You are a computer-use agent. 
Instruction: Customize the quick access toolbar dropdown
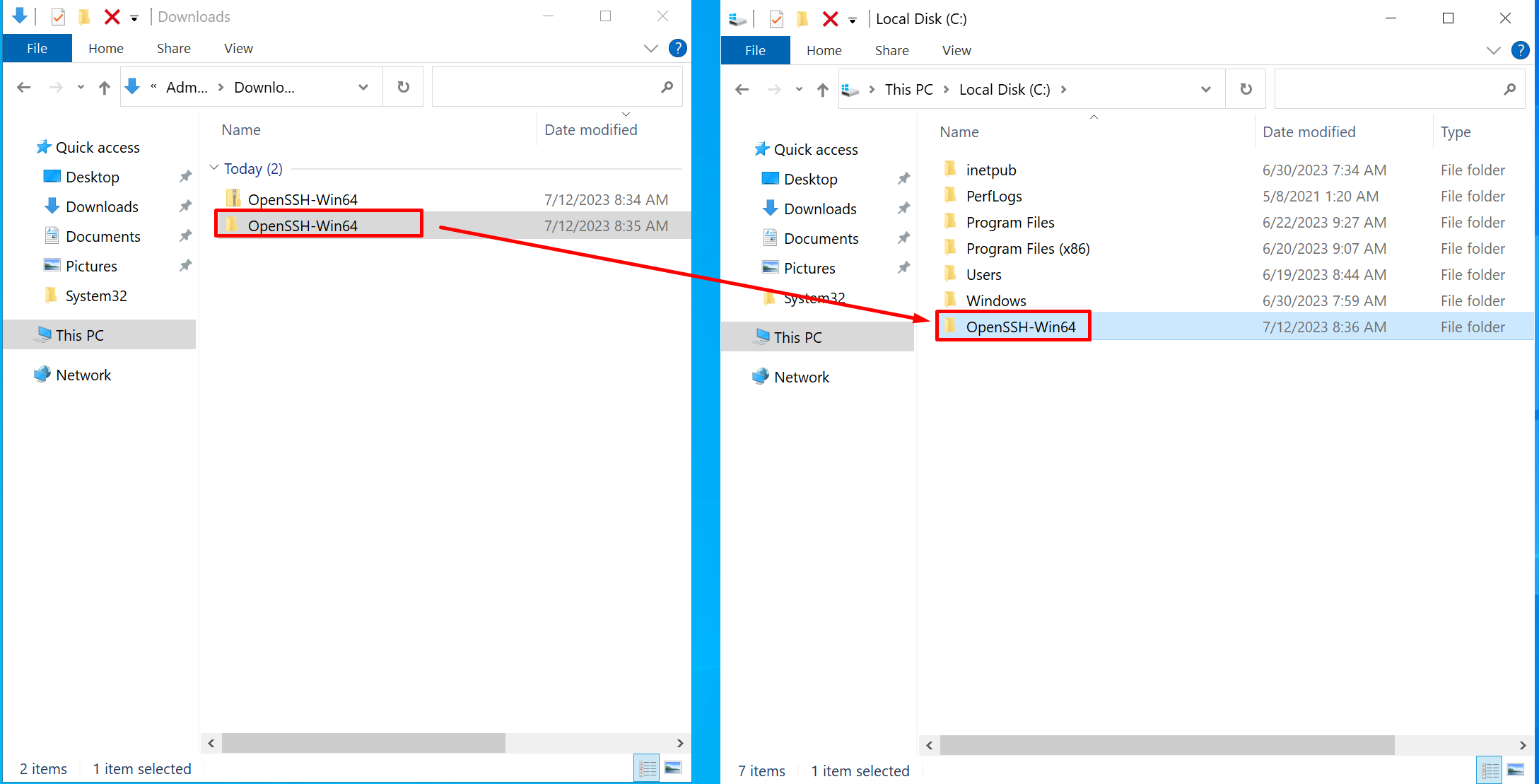[x=134, y=16]
